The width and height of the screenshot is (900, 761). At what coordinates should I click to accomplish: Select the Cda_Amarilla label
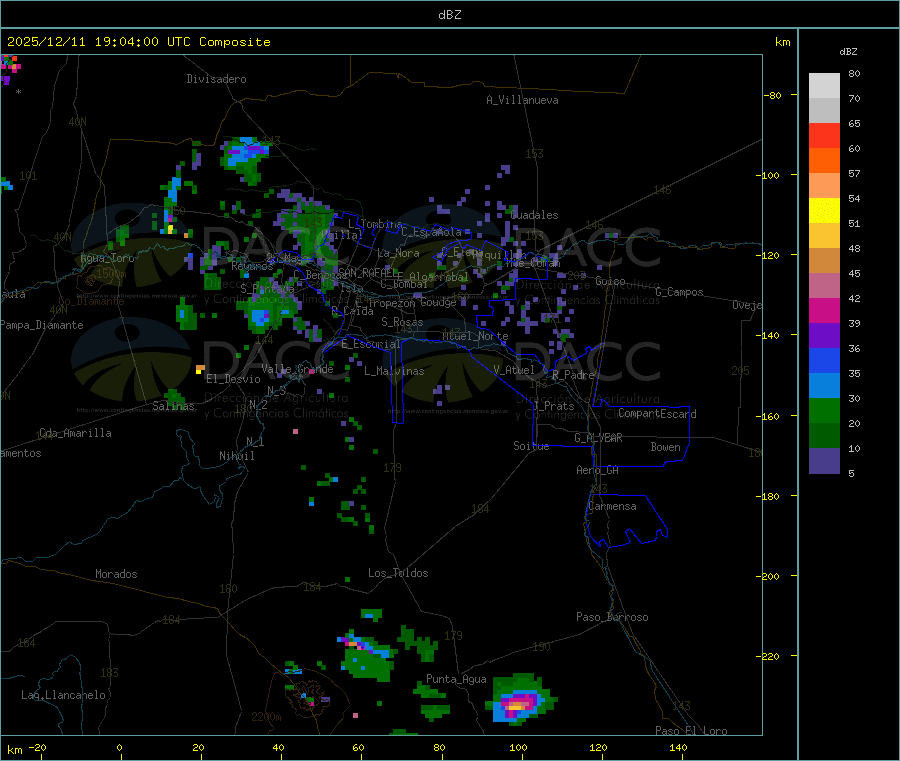coord(75,433)
